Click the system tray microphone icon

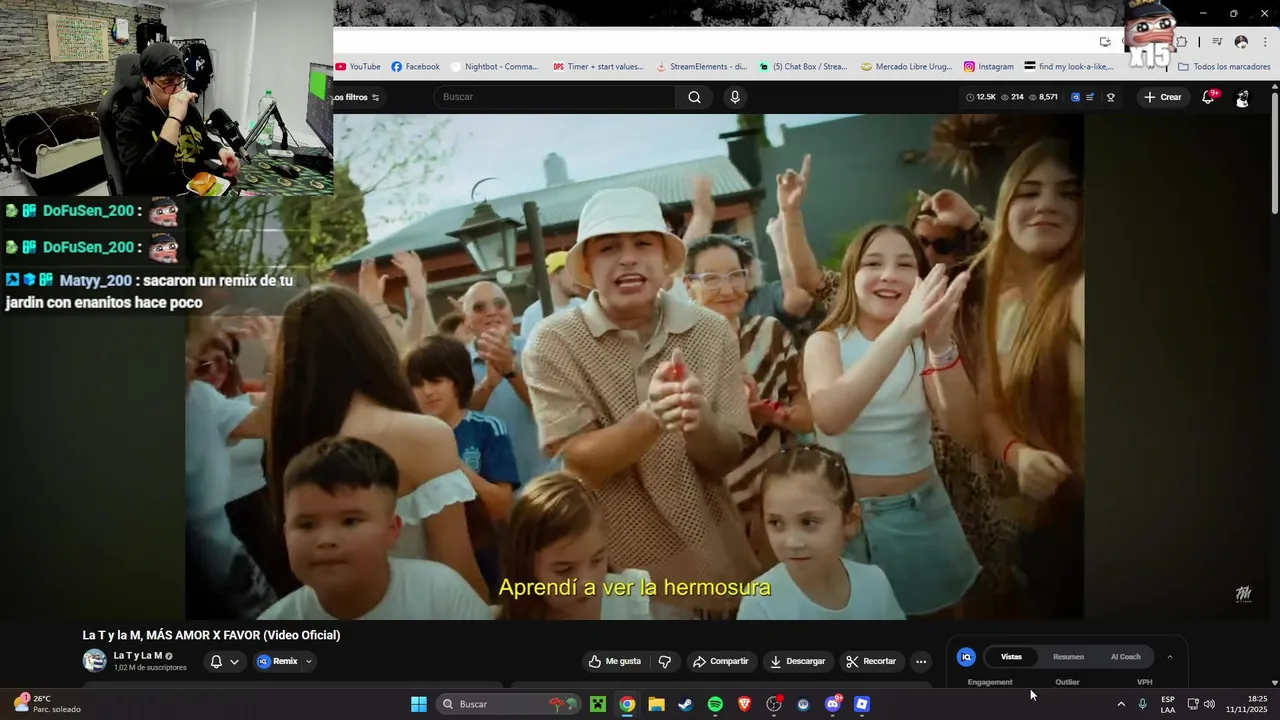click(1143, 704)
